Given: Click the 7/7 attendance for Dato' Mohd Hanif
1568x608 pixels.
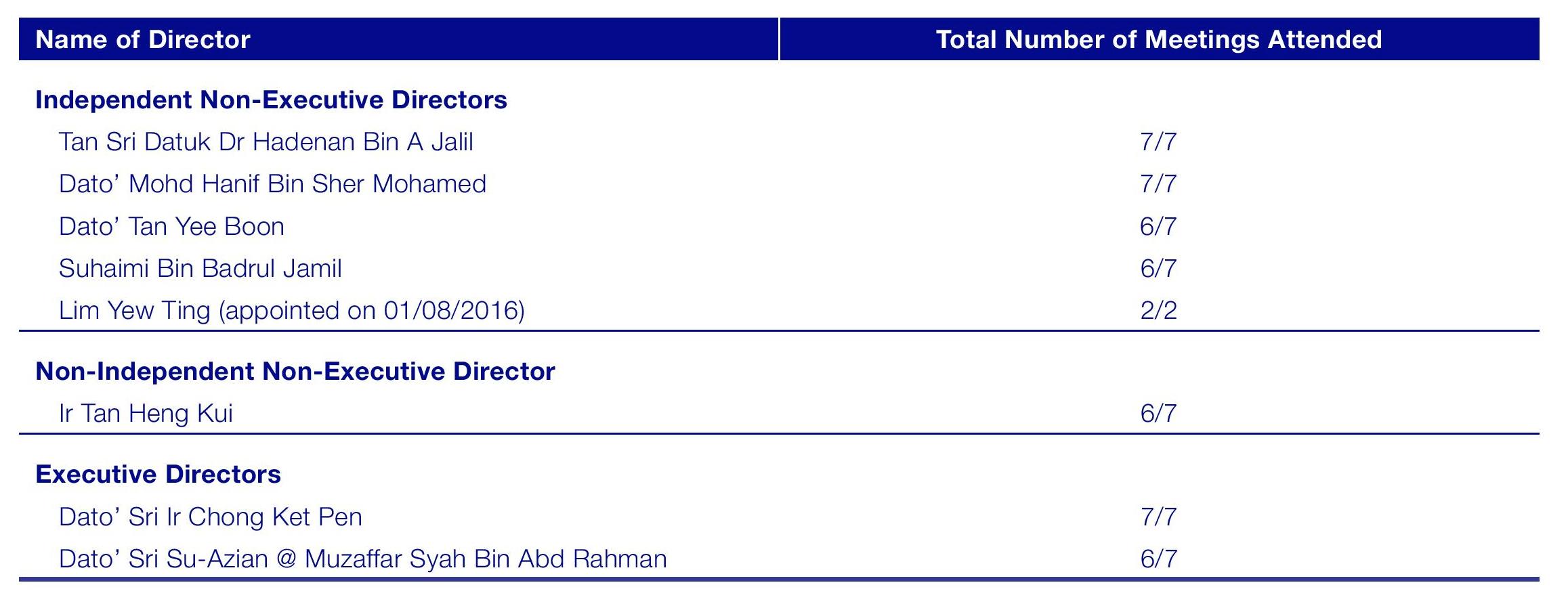Looking at the screenshot, I should tap(1158, 184).
